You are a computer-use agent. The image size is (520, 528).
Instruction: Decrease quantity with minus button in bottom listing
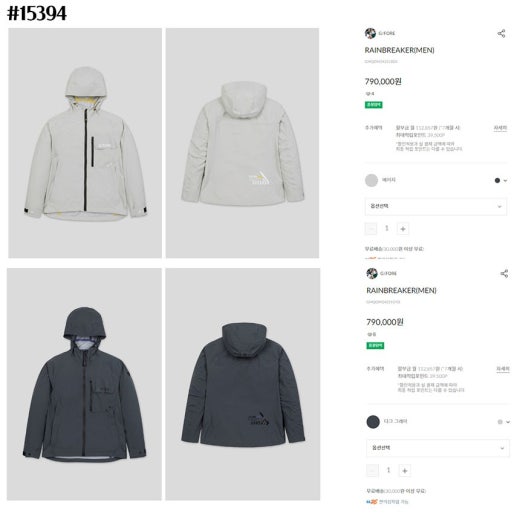click(372, 470)
